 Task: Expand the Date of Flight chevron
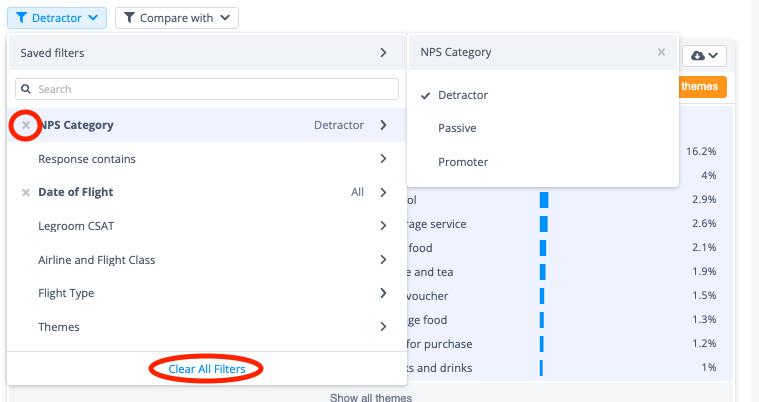[x=383, y=192]
